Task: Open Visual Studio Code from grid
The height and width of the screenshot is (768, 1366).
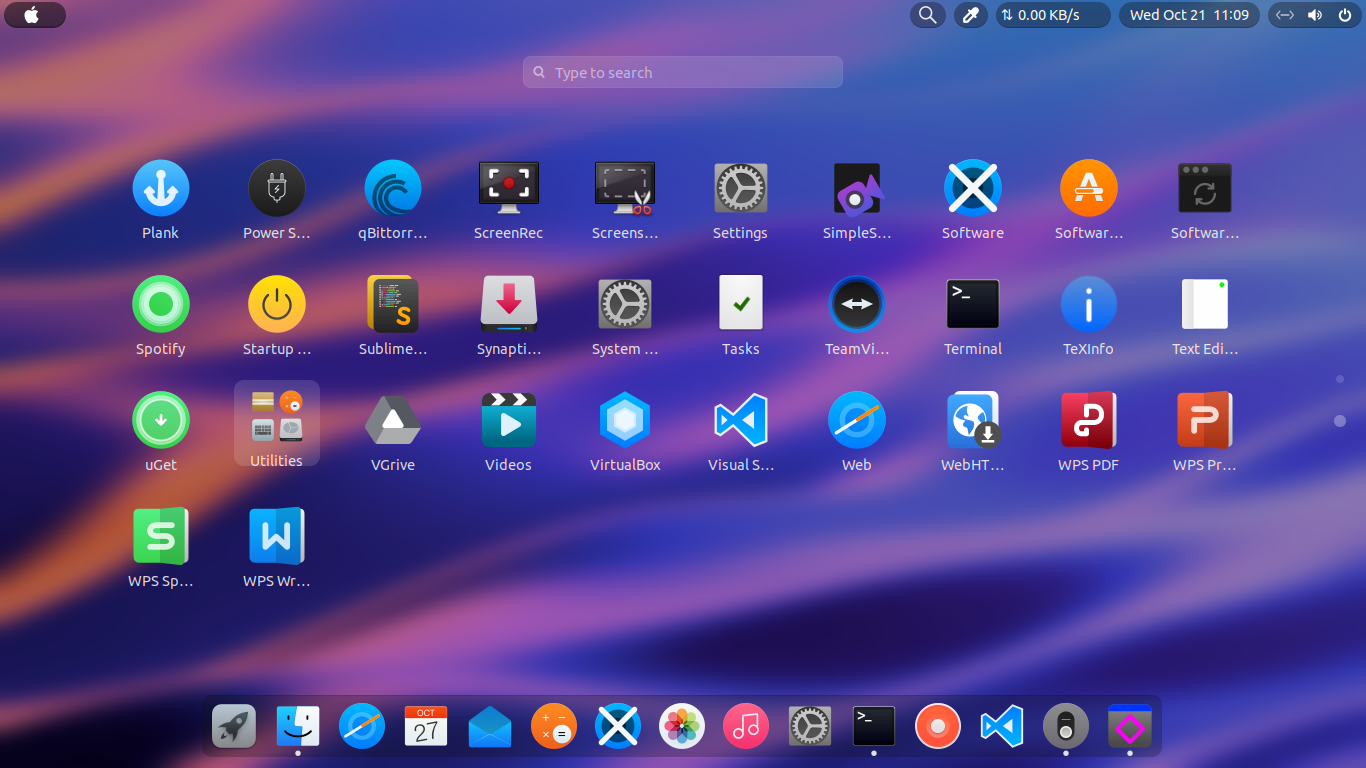Action: click(x=740, y=420)
